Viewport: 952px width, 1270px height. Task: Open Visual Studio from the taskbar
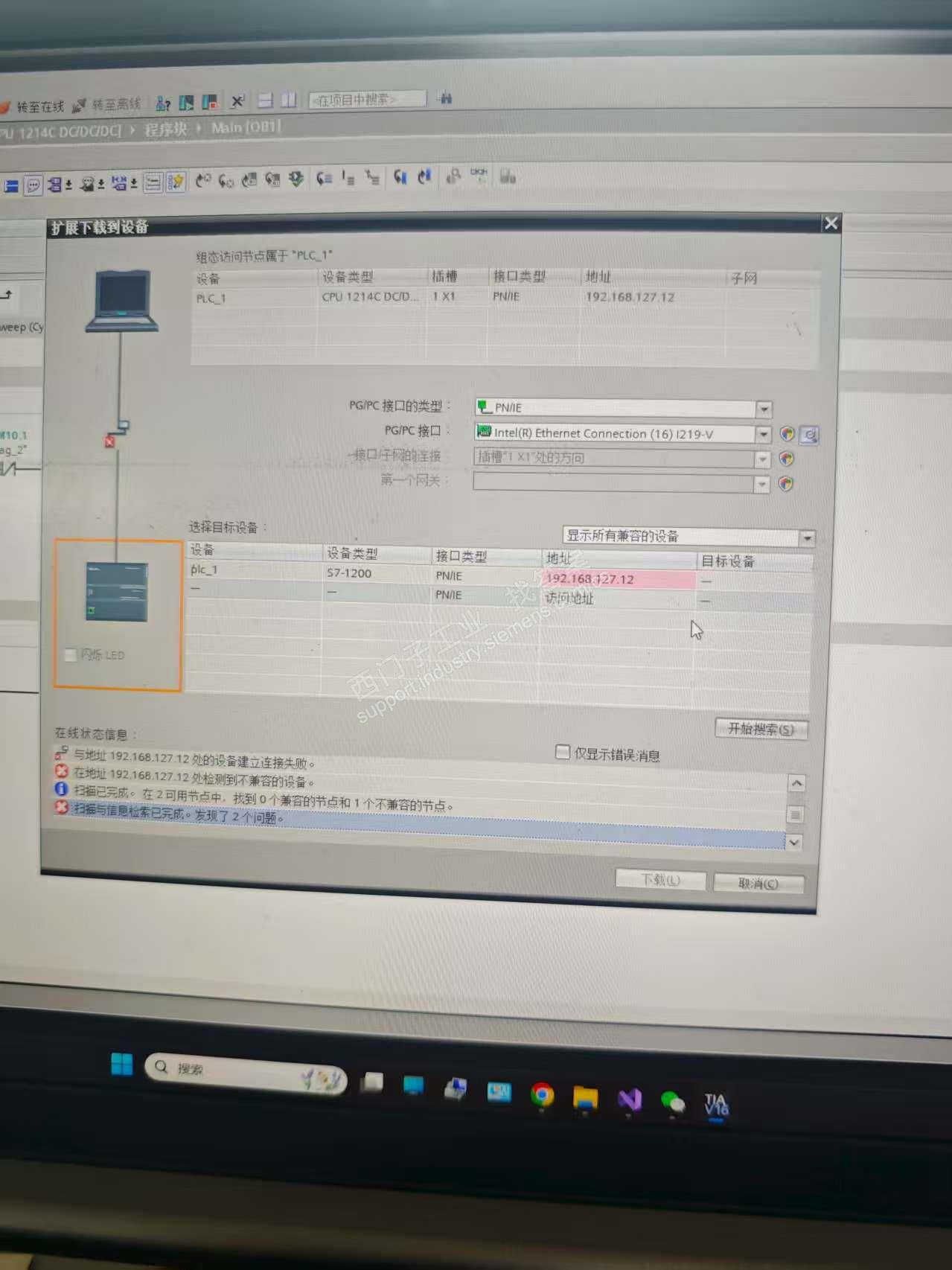click(x=630, y=1100)
